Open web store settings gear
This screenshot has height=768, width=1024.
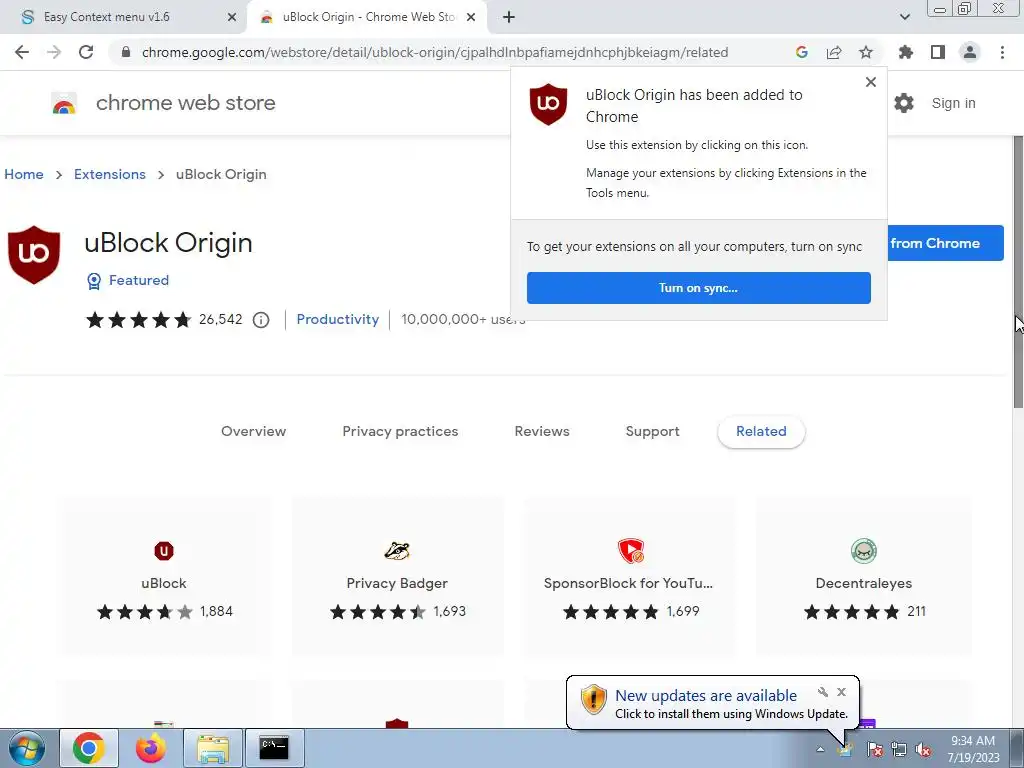click(904, 103)
